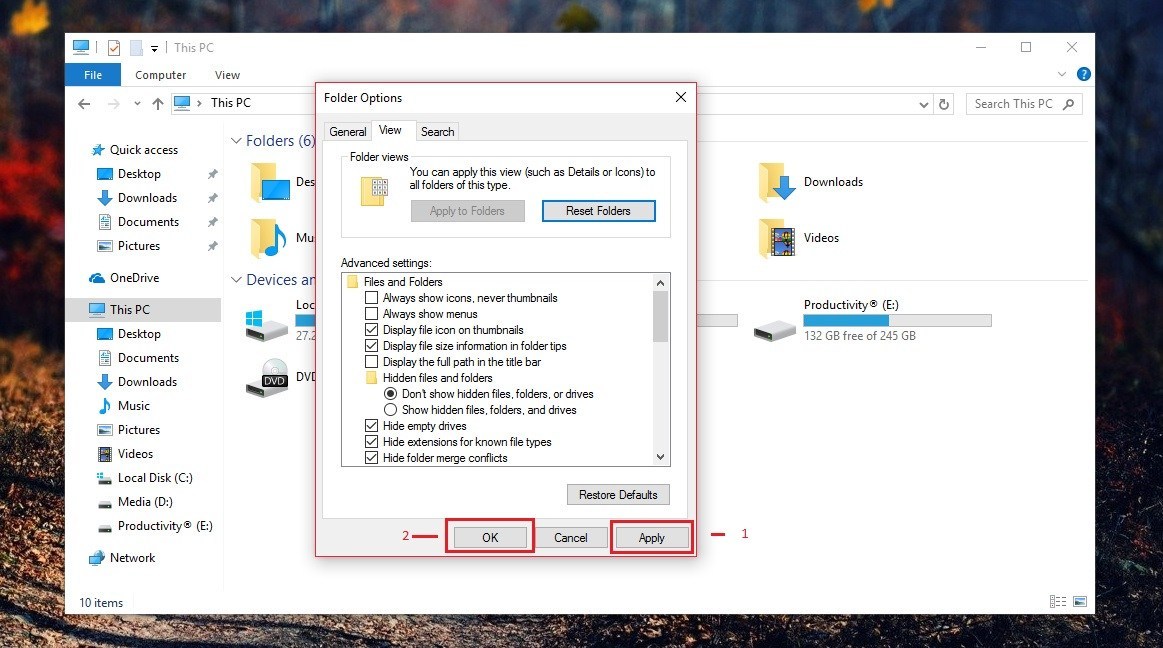Expand the address bar dropdown arrow
1163x648 pixels.
coord(923,103)
